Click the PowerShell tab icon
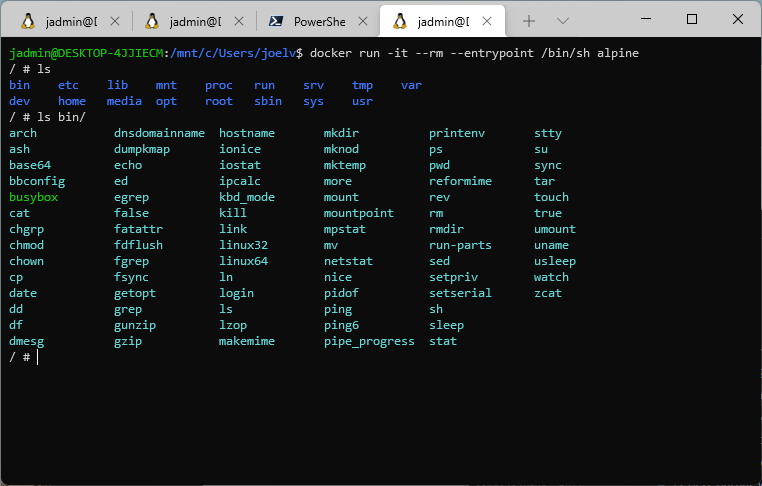This screenshot has height=486, width=762. click(276, 21)
